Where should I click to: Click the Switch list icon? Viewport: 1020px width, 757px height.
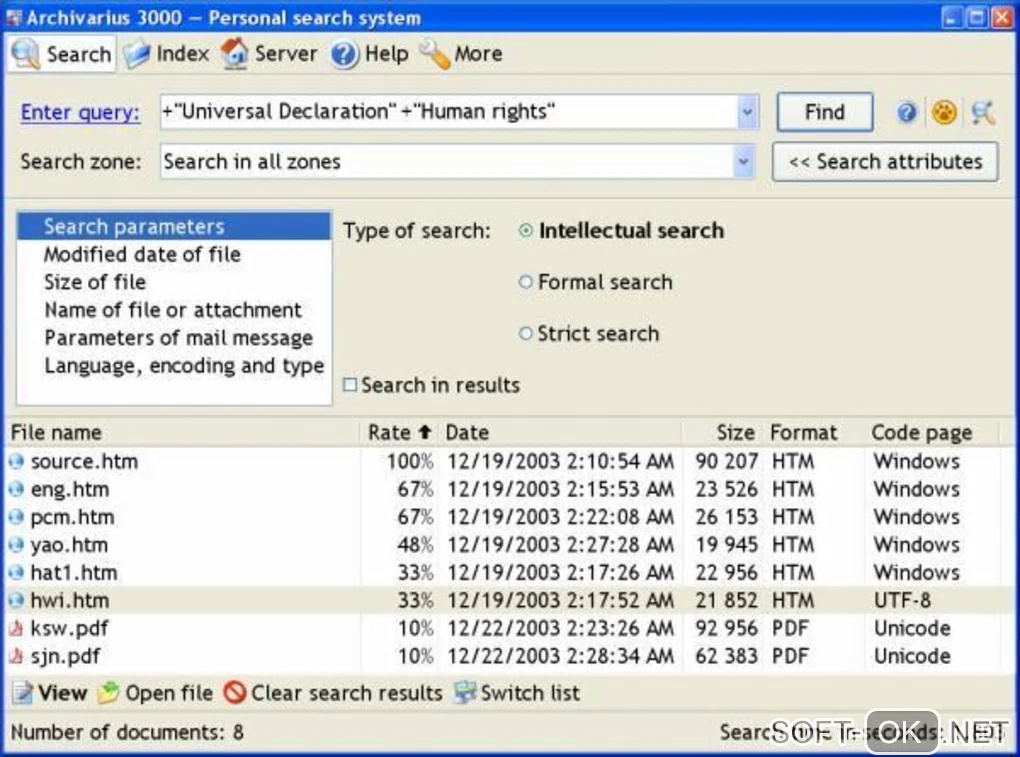coord(464,693)
